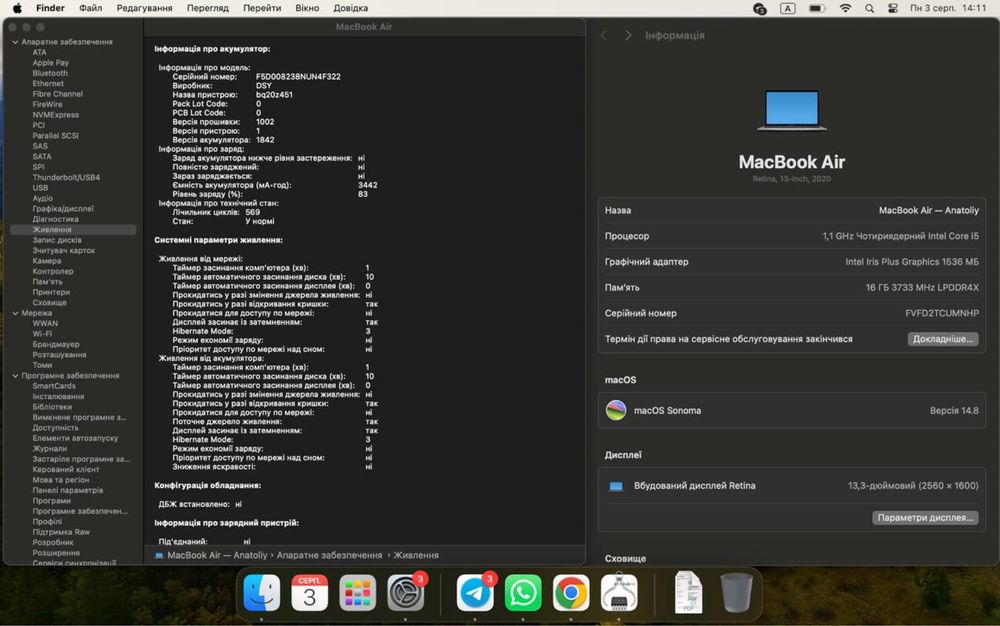Open Control Center in menu bar
1000x626 pixels.
point(893,8)
